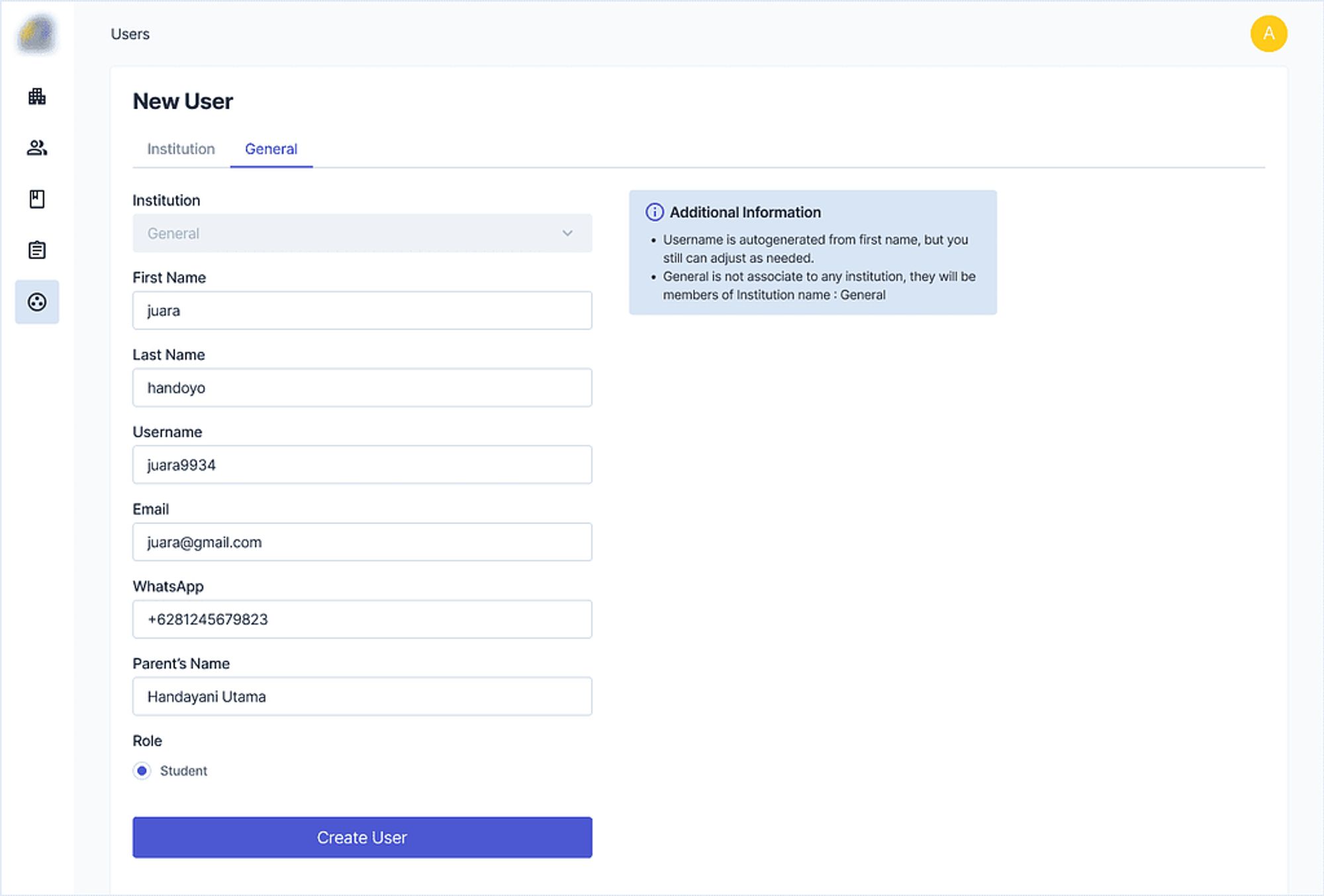Switch to the Institution tab
This screenshot has width=1324, height=896.
[181, 149]
